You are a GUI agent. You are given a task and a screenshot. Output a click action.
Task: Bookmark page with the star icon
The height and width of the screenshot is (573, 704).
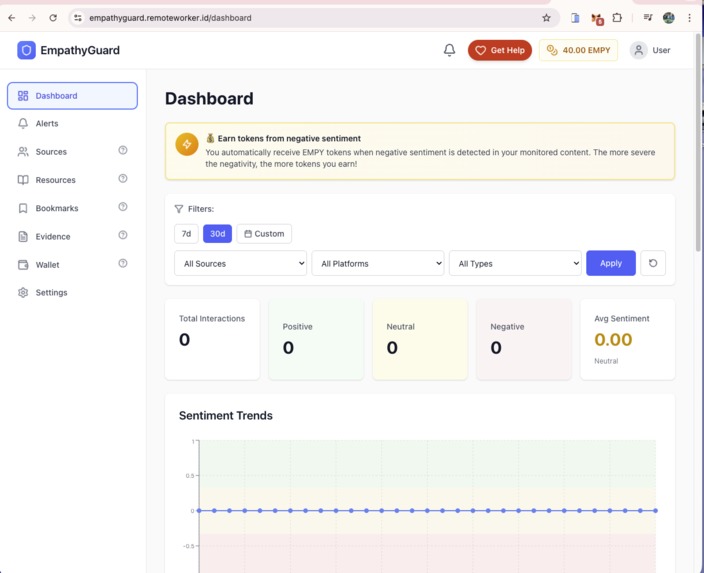[x=546, y=18]
